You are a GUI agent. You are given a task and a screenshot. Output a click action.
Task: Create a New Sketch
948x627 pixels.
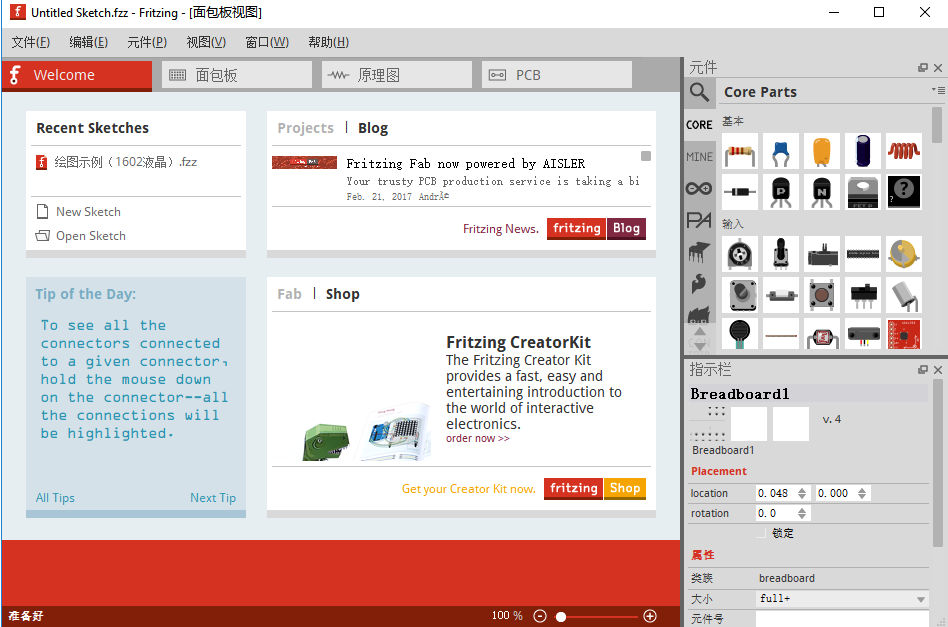[79, 212]
